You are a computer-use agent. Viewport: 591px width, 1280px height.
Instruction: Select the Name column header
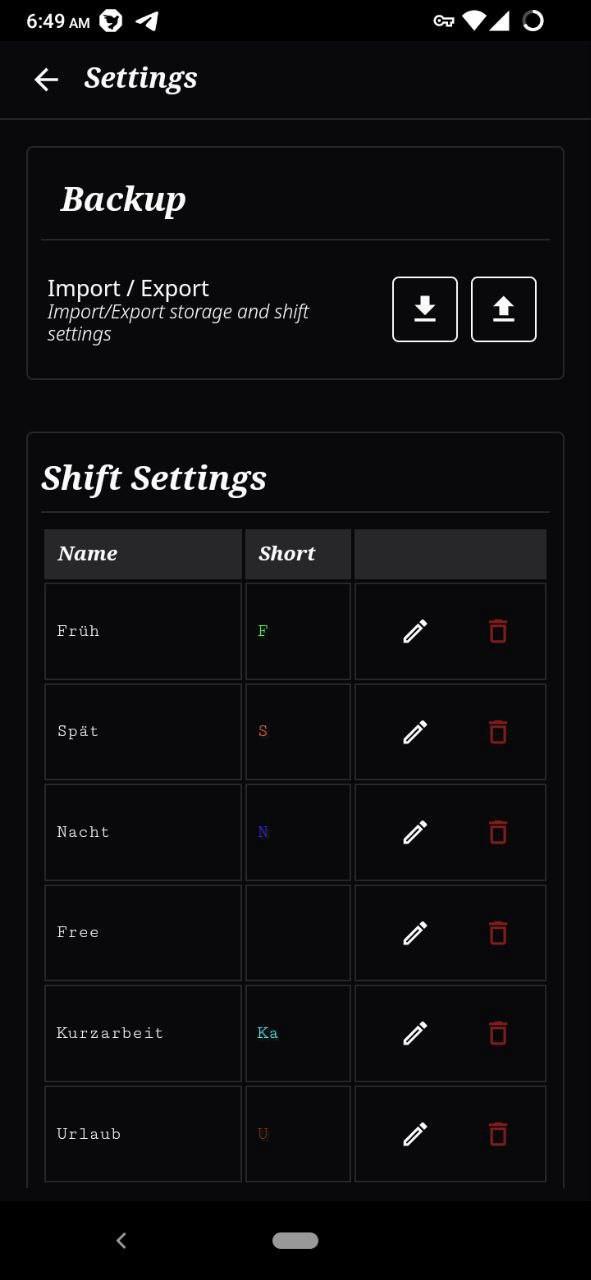tap(87, 554)
